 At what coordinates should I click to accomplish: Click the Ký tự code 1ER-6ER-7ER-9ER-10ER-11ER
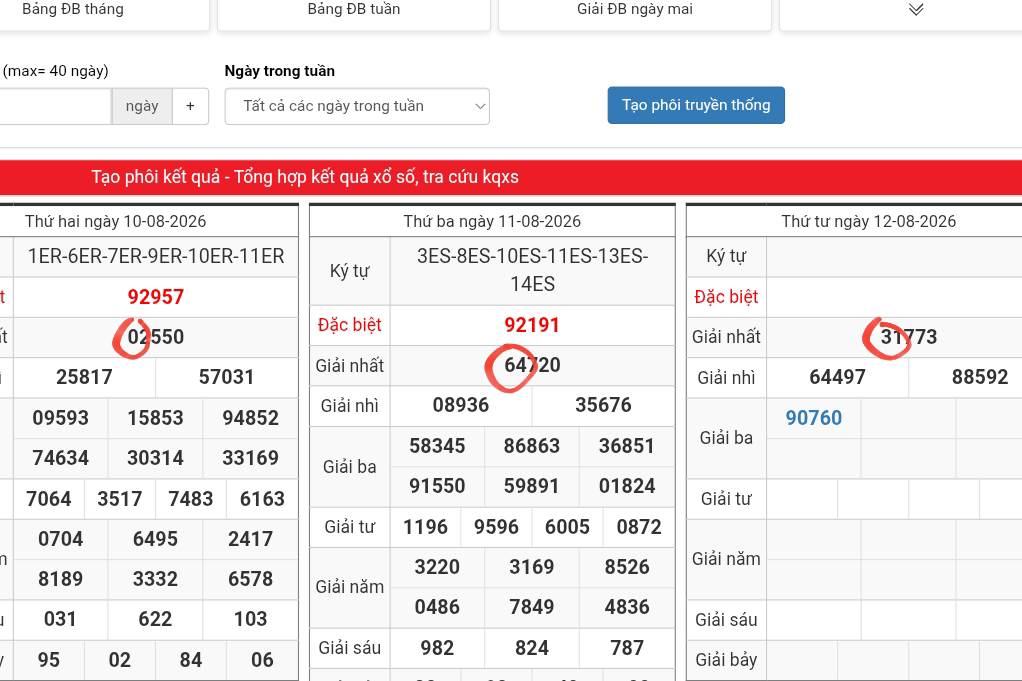[156, 257]
